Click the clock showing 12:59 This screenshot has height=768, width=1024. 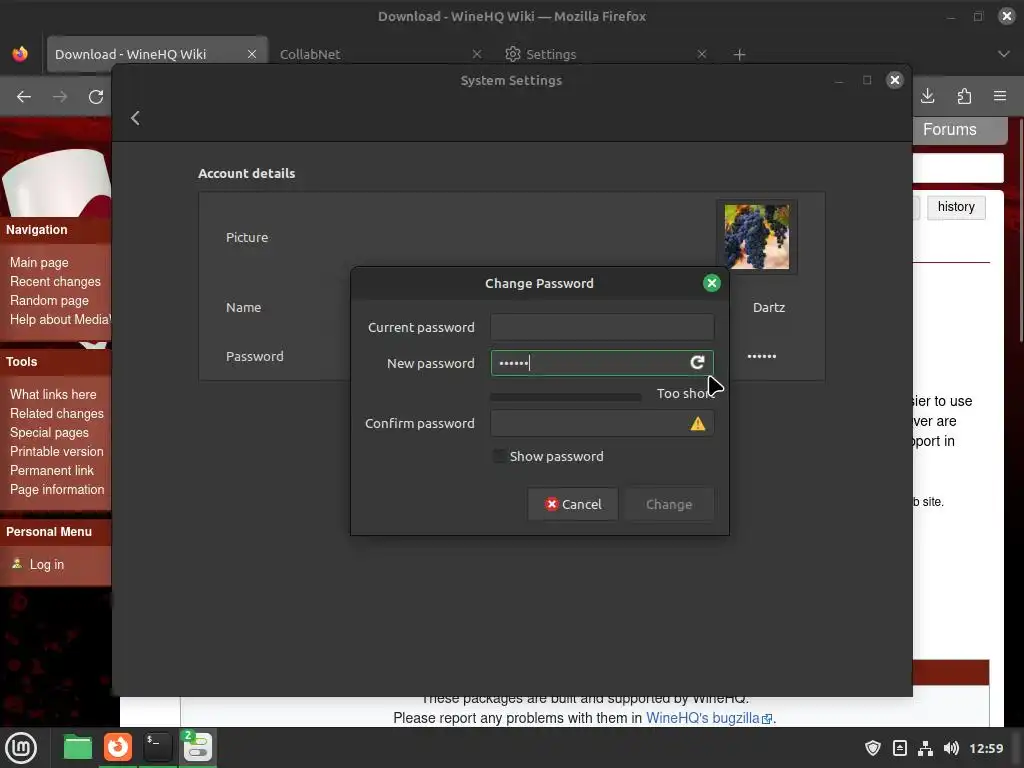985,748
